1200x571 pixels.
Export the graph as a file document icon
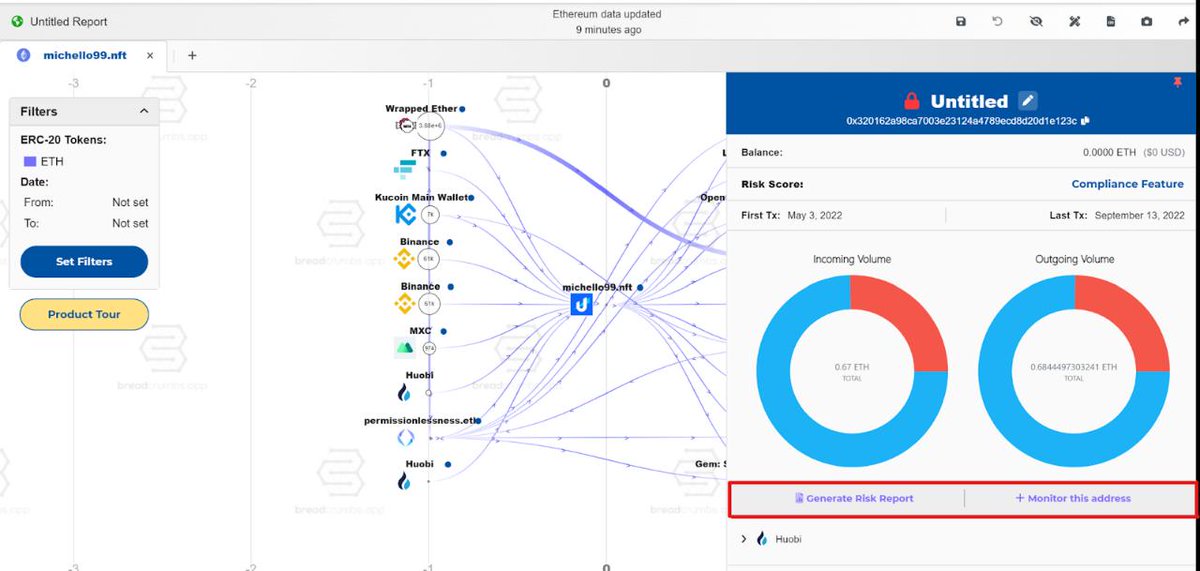click(x=1110, y=21)
